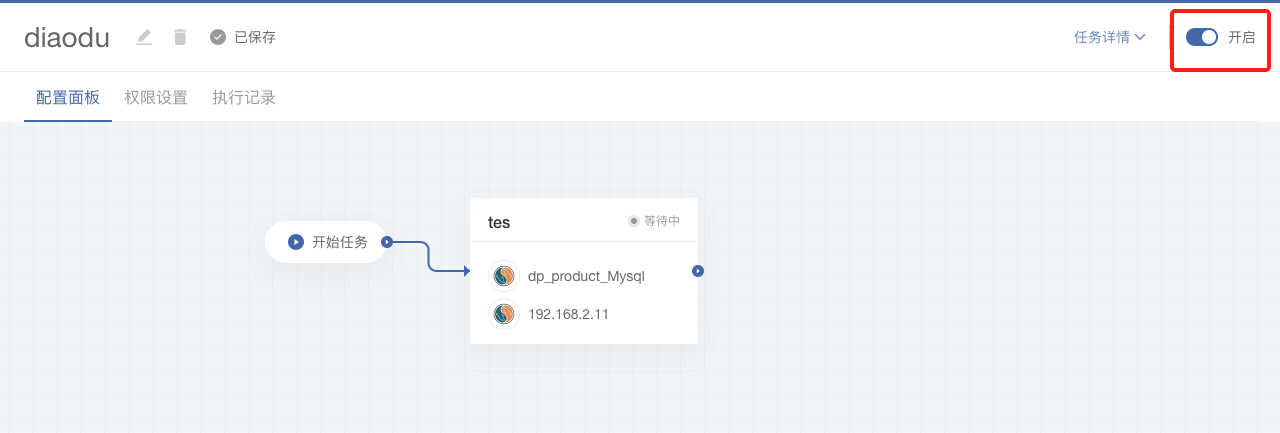The width and height of the screenshot is (1280, 433).
Task: Expand the 任务详情 dropdown
Action: 1109,37
